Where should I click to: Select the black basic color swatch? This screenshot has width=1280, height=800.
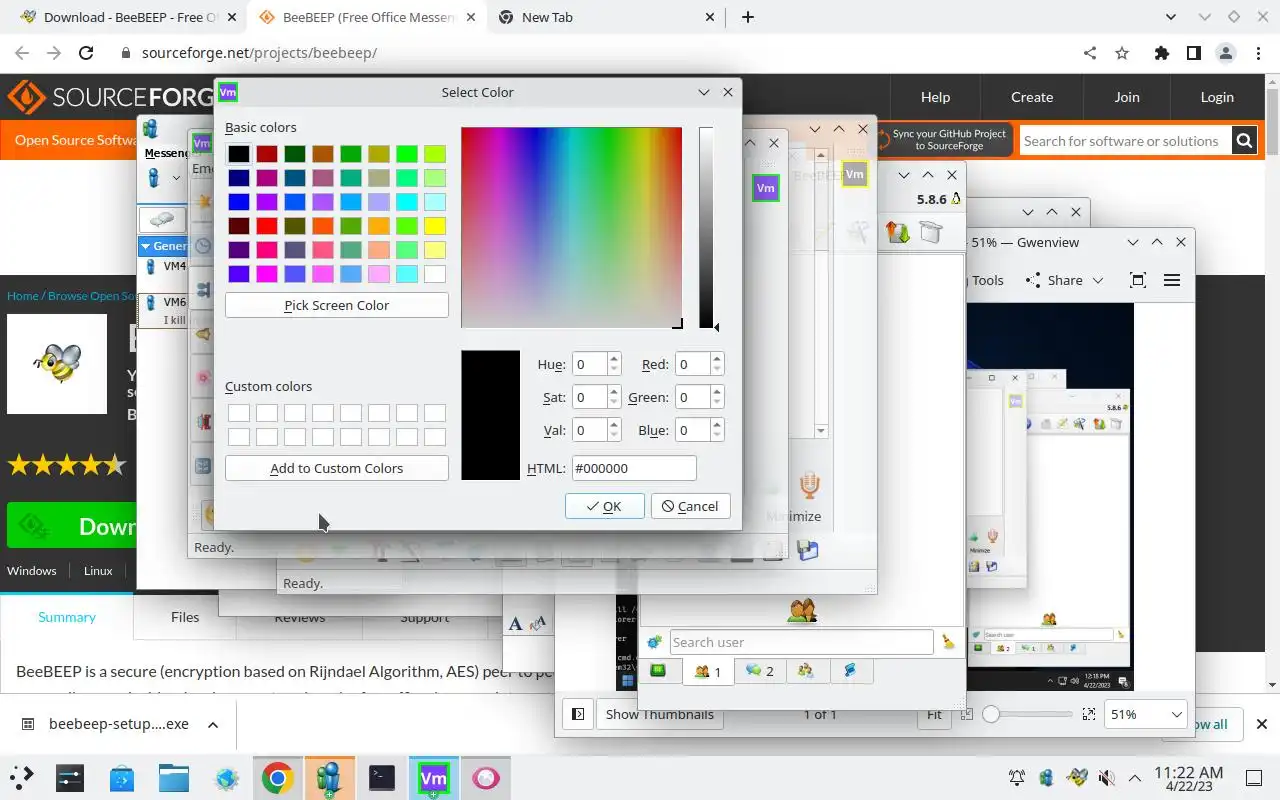point(238,154)
